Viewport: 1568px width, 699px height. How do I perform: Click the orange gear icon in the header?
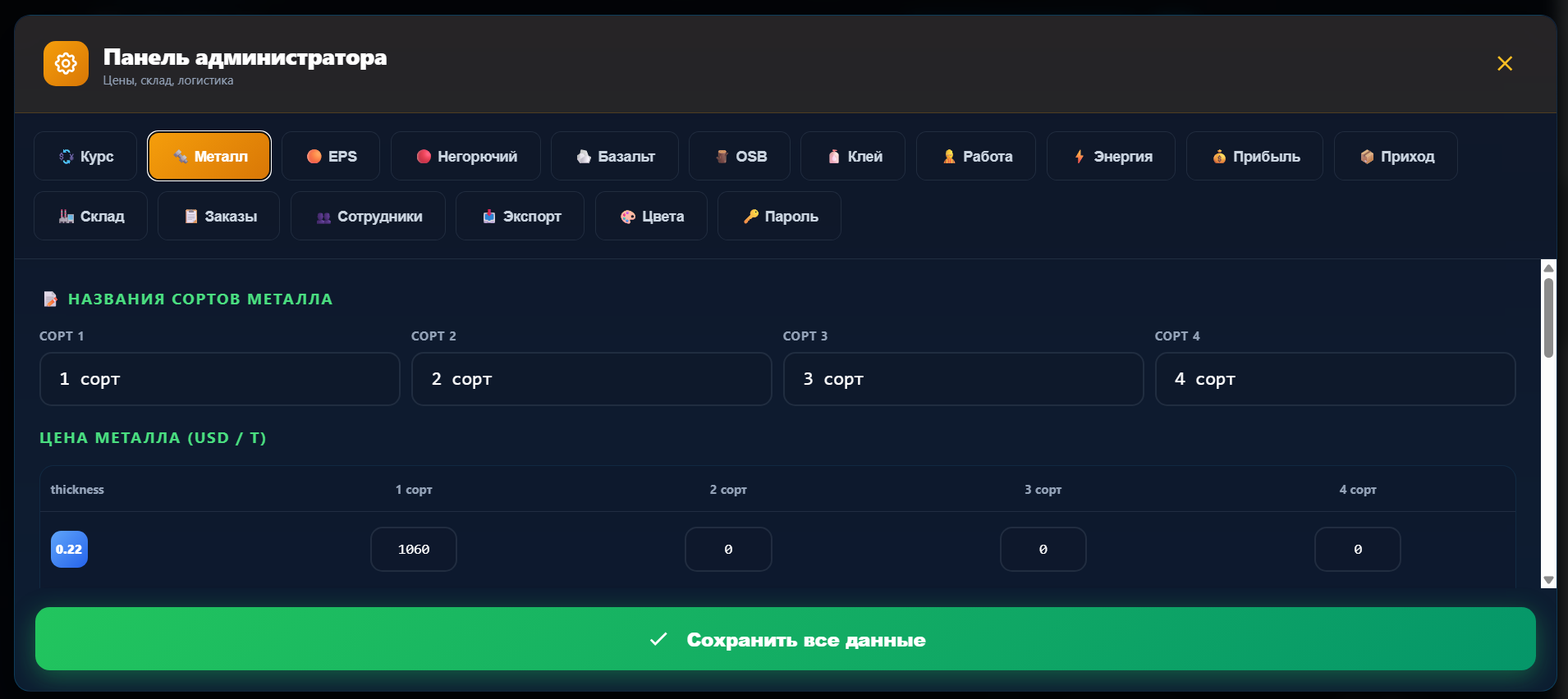[66, 63]
